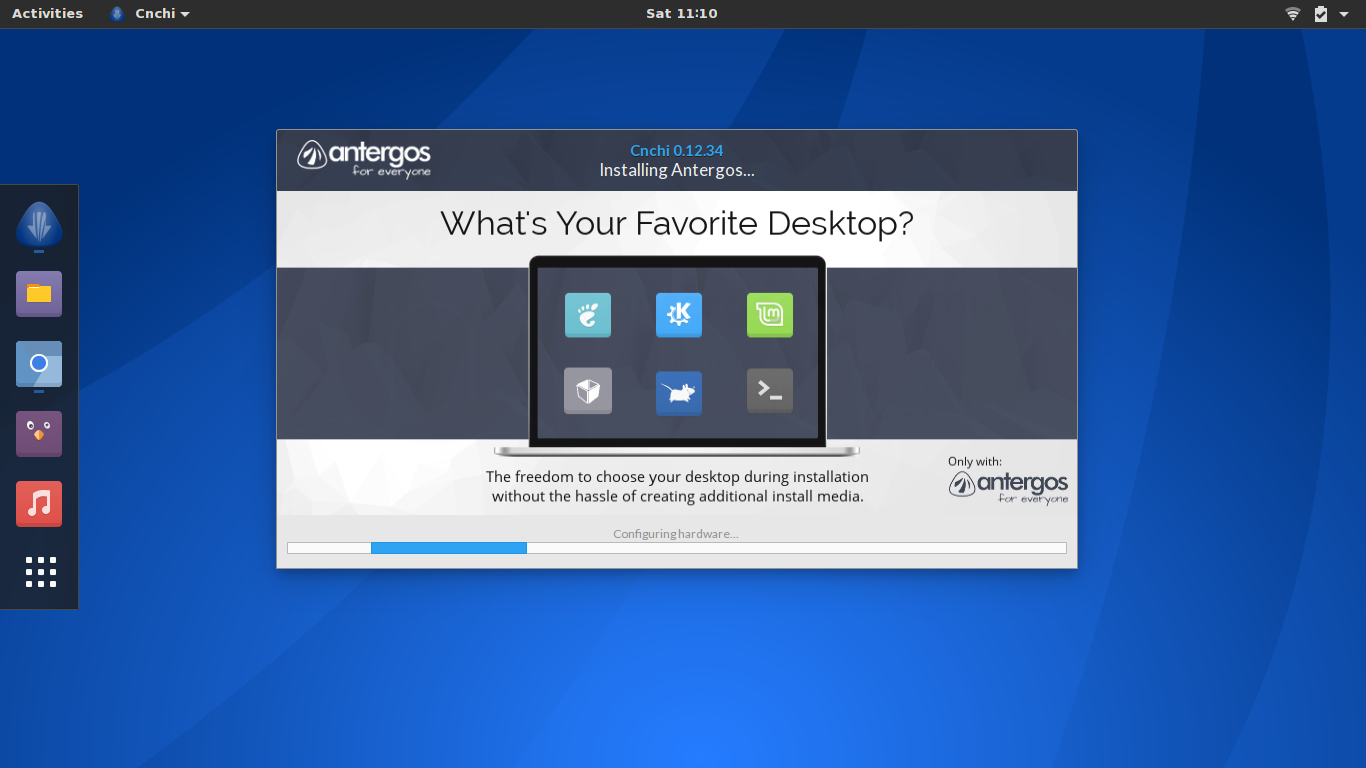Screen dimensions: 1366x768
Task: Open the calendar via Sat 11:10 clock
Action: coord(682,13)
